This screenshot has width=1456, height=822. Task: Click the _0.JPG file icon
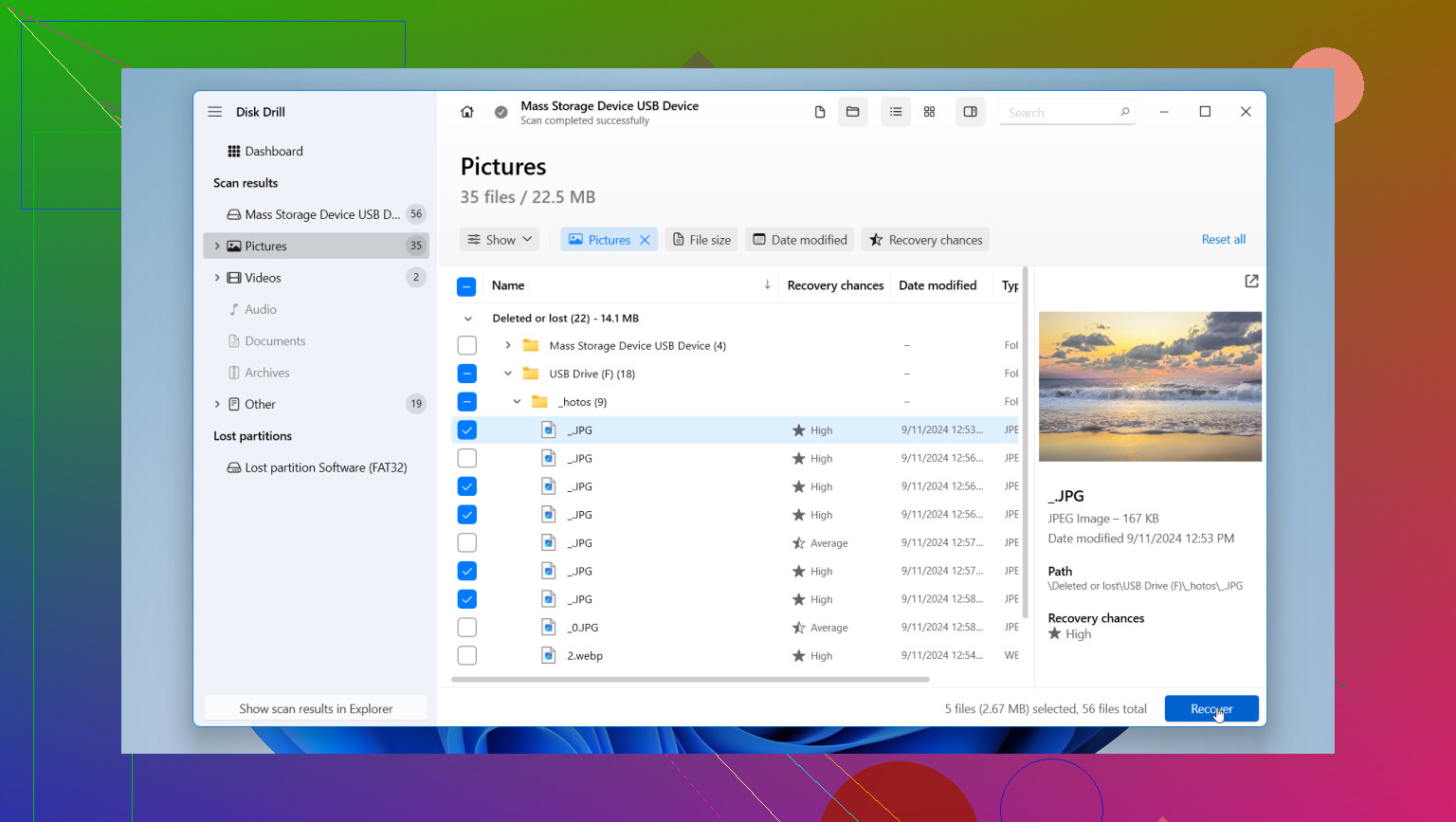pos(548,628)
